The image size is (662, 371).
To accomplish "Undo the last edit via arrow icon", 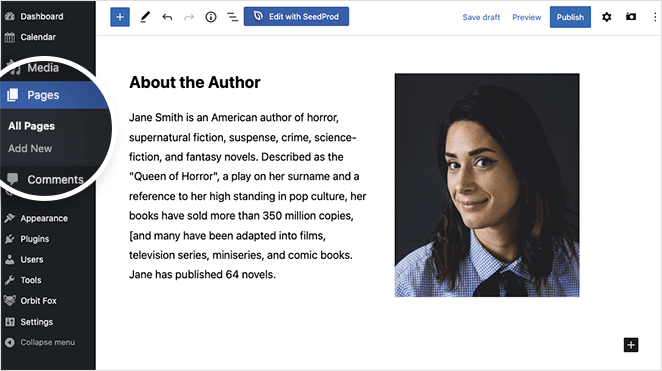I will tap(167, 17).
